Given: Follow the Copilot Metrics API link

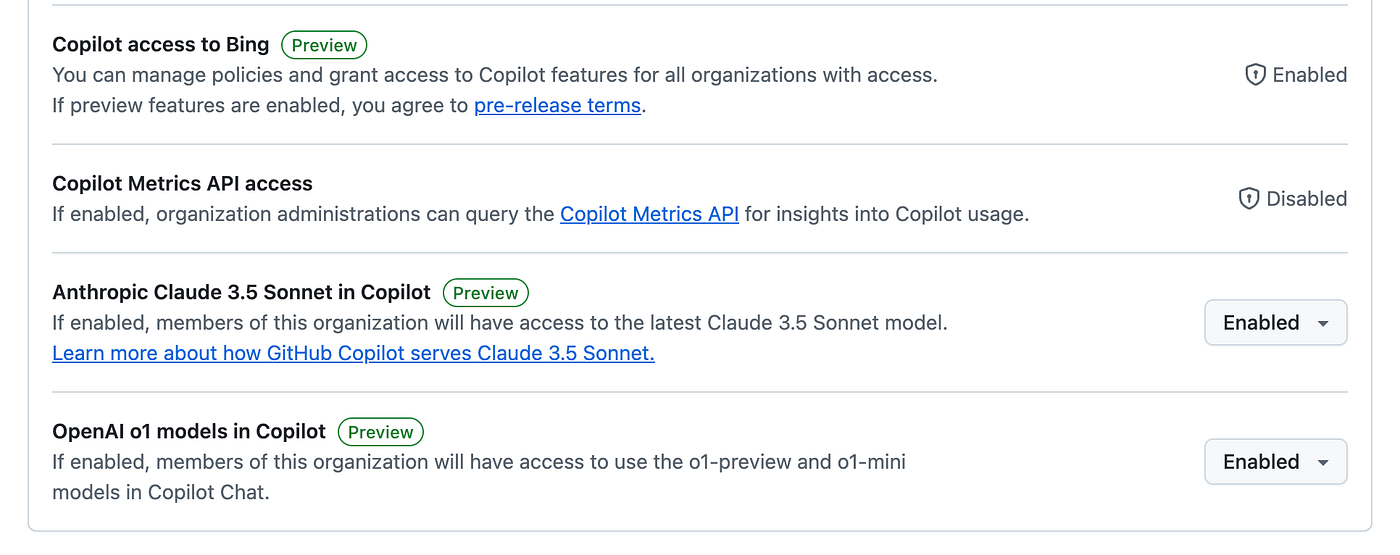Looking at the screenshot, I should point(649,214).
